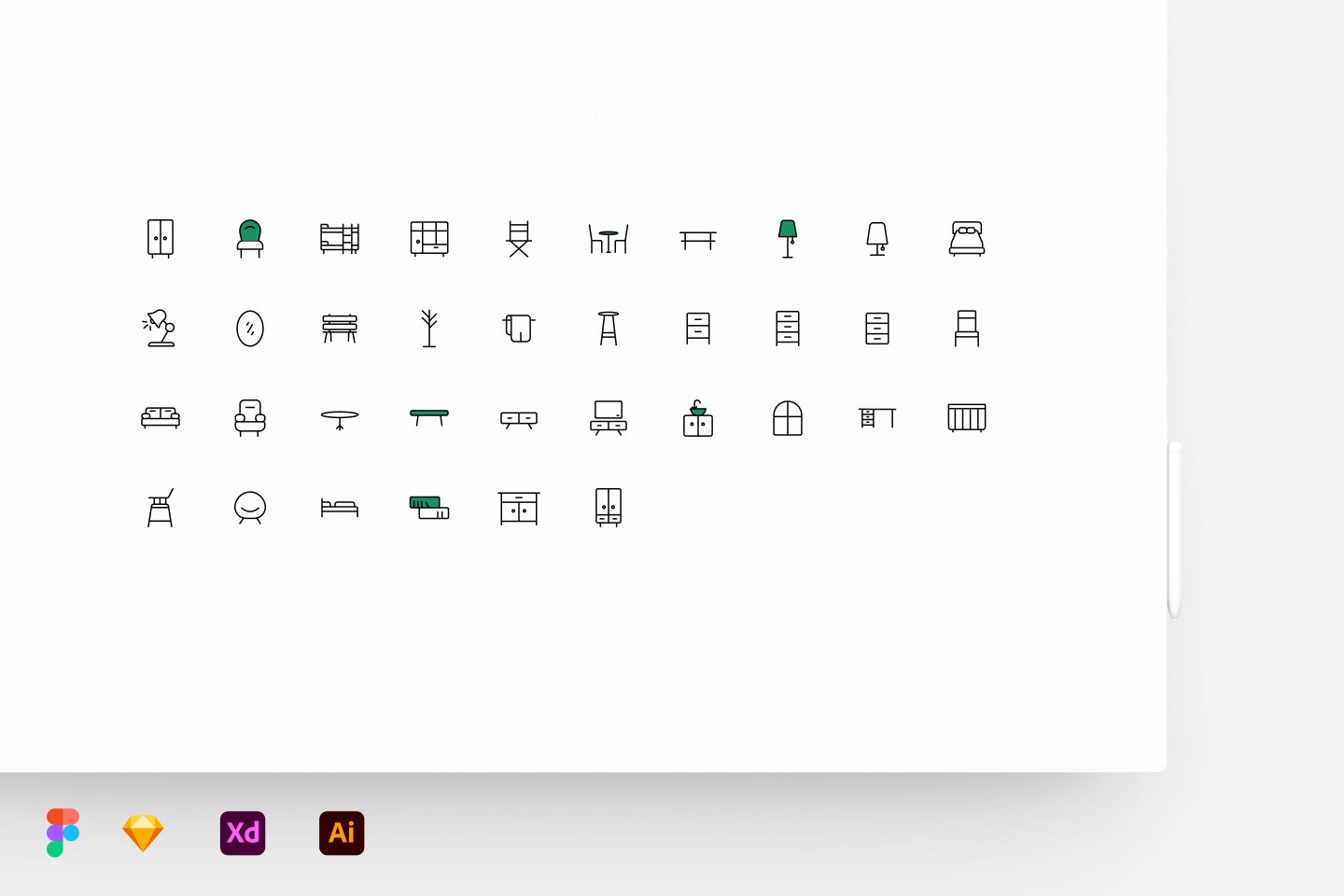Open the Figma logo

pos(63,833)
